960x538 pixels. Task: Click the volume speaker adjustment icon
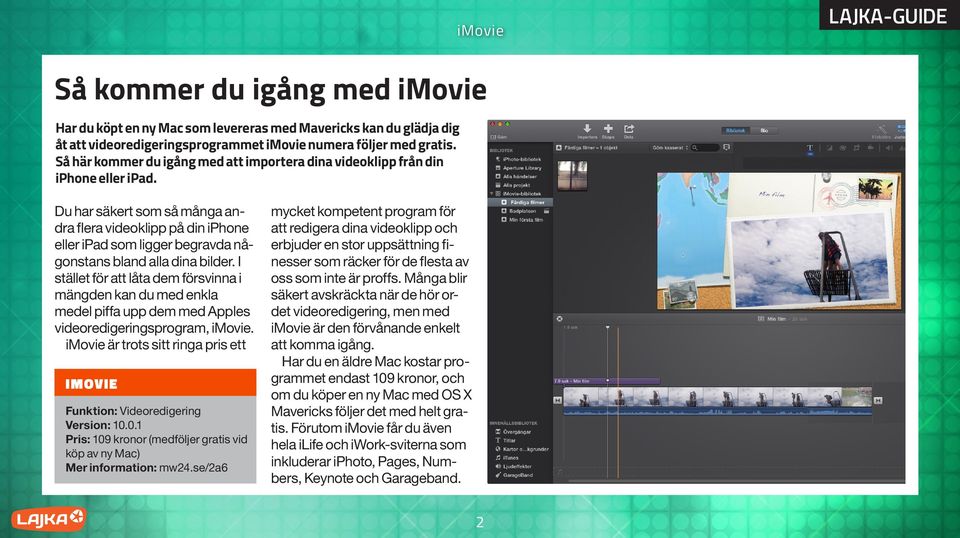point(888,148)
